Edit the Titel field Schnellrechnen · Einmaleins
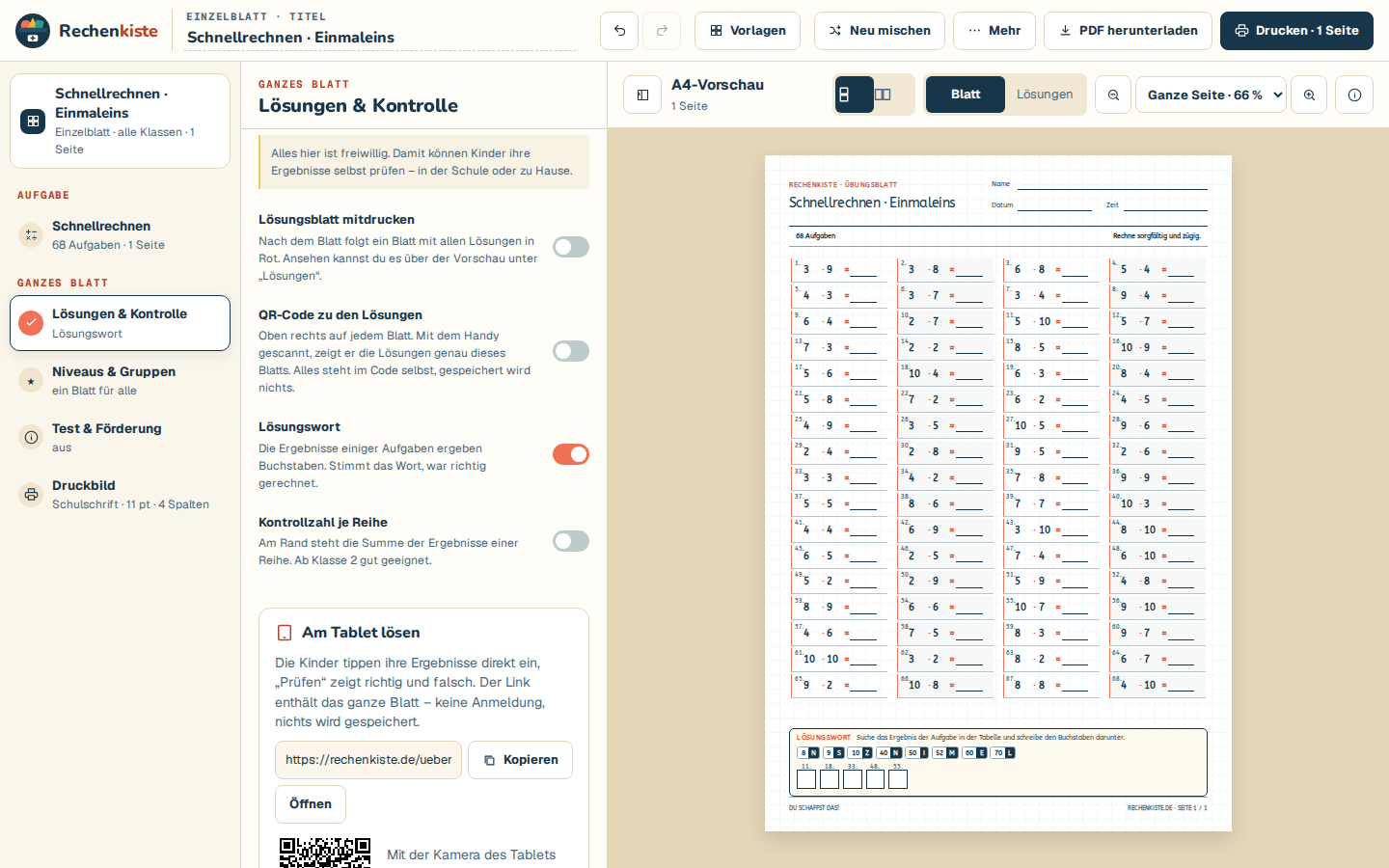This screenshot has height=868, width=1389. [x=381, y=38]
